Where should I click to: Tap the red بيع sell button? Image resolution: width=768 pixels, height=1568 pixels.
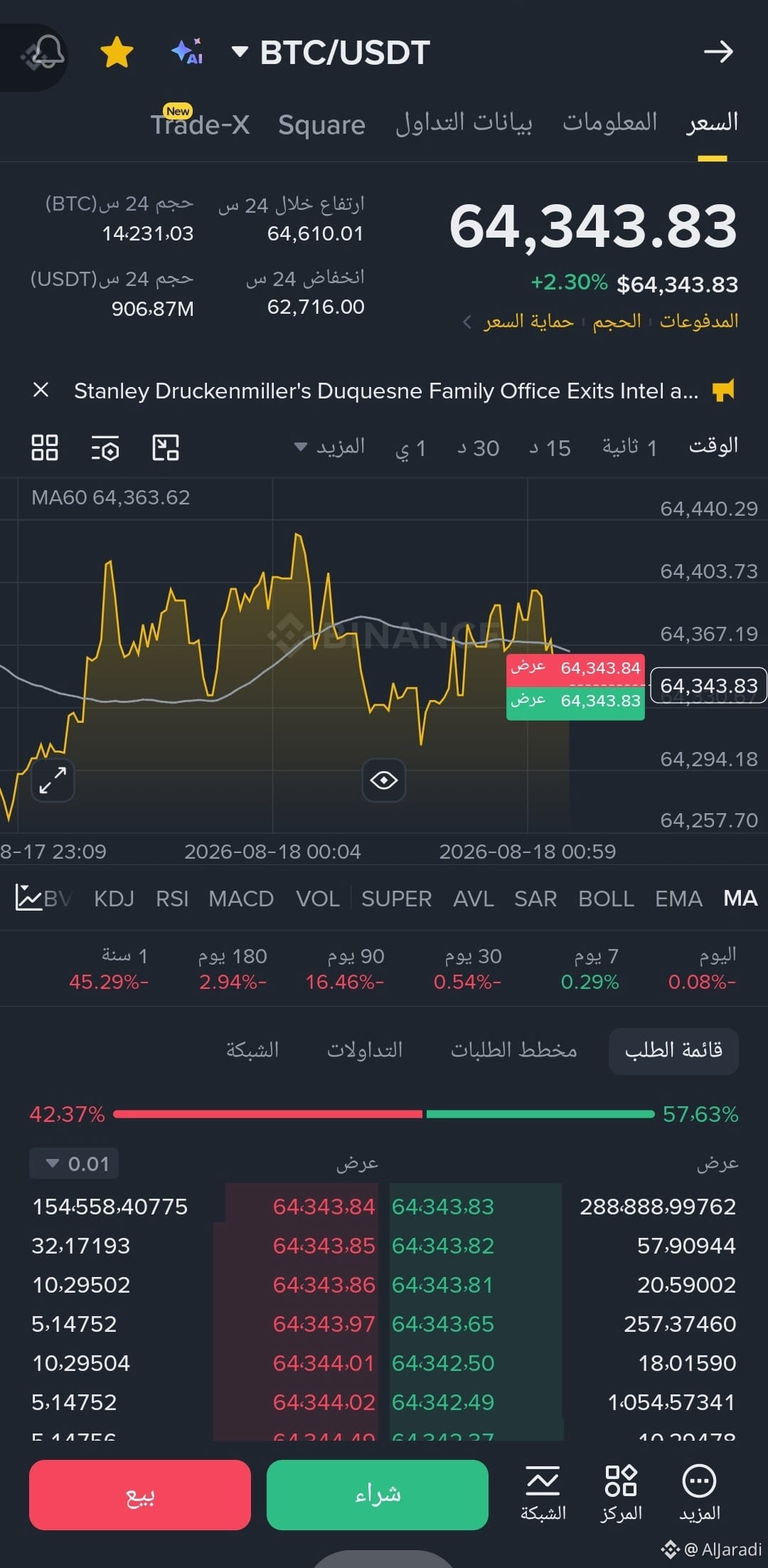coord(140,1495)
